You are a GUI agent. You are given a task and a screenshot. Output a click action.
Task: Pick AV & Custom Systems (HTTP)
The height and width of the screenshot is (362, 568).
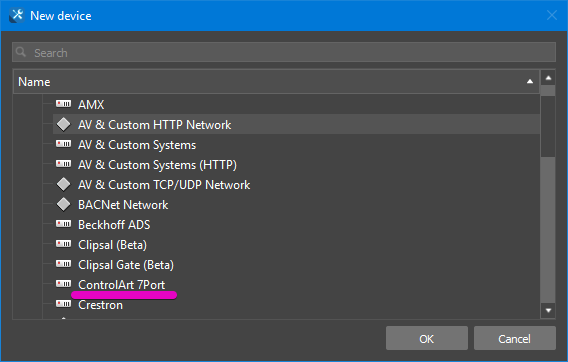pos(157,165)
